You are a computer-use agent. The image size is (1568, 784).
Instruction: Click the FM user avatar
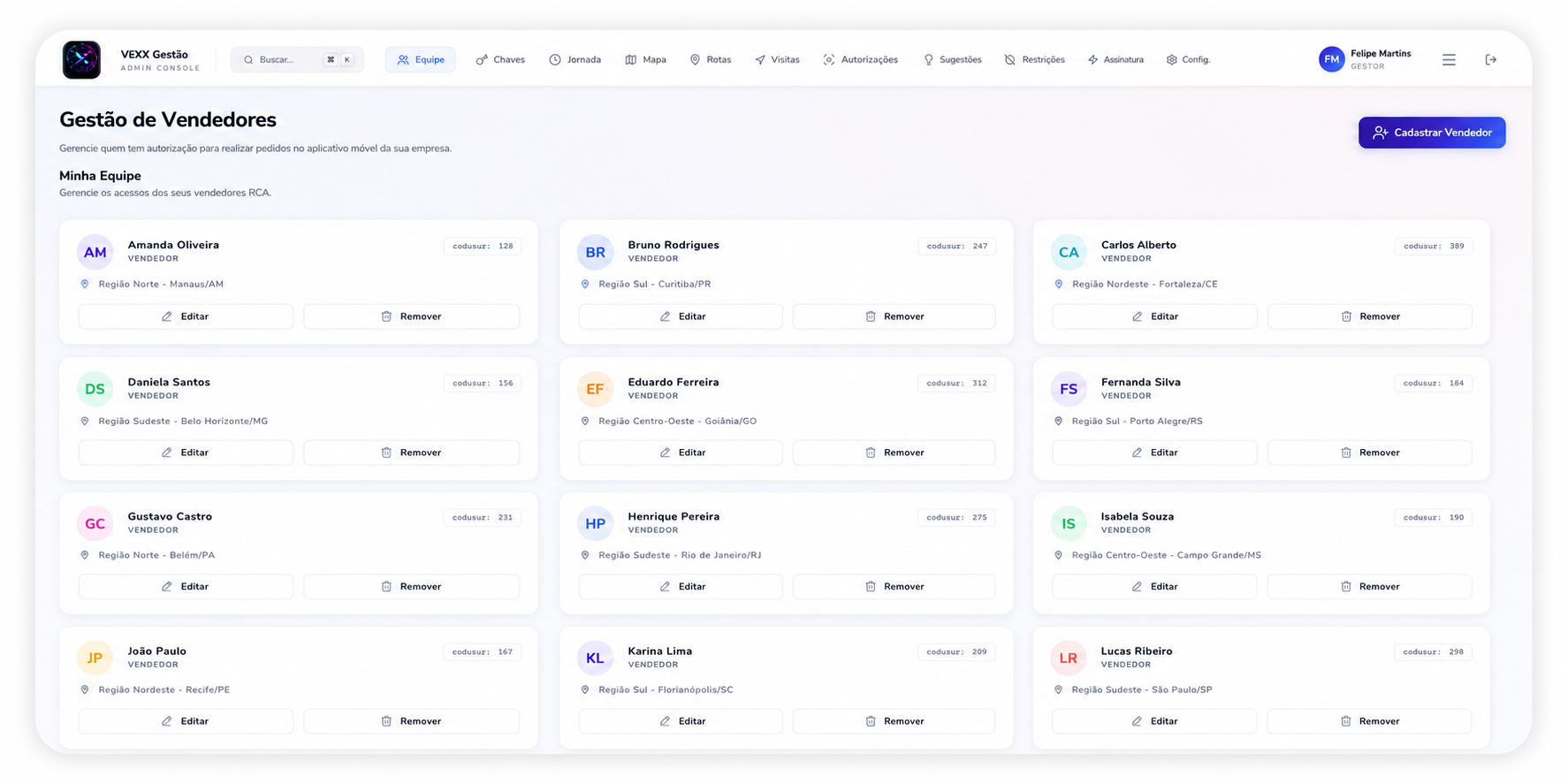tap(1331, 60)
